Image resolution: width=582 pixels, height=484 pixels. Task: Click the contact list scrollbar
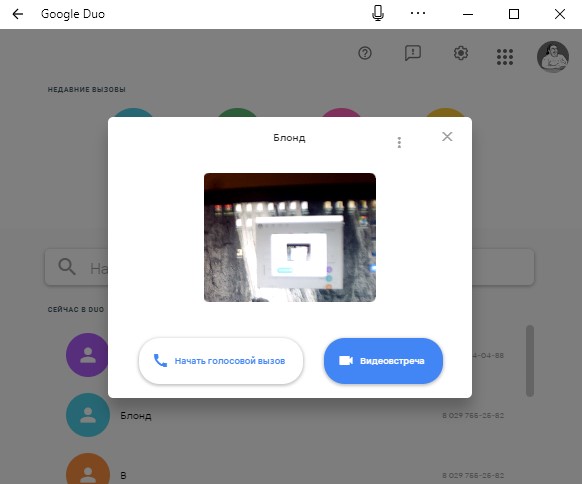(x=530, y=361)
